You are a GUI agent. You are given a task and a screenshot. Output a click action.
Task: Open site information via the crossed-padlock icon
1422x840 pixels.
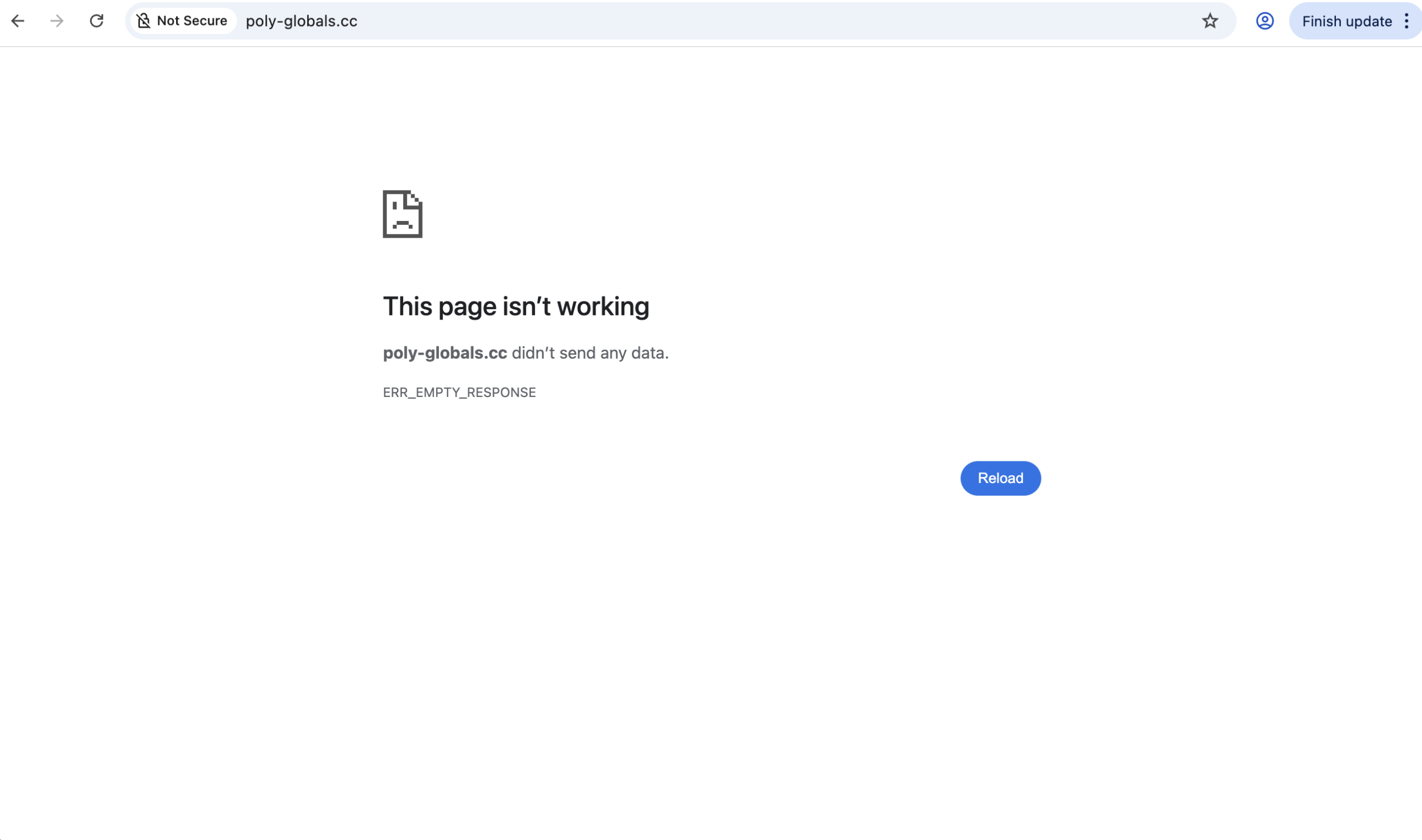point(144,21)
